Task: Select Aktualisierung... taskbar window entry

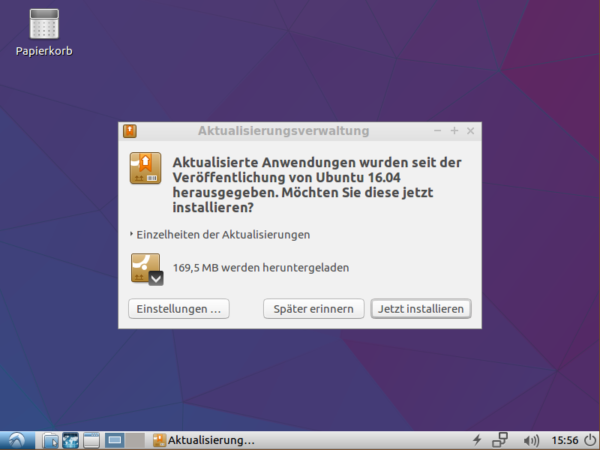Action: tap(204, 440)
